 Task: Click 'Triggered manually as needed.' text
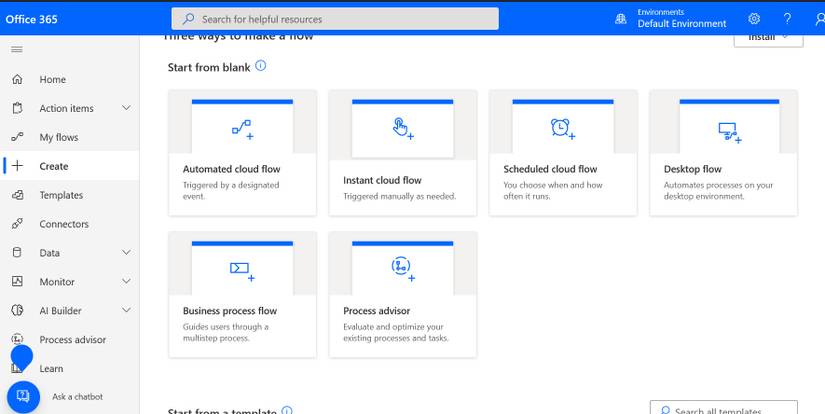(x=400, y=196)
